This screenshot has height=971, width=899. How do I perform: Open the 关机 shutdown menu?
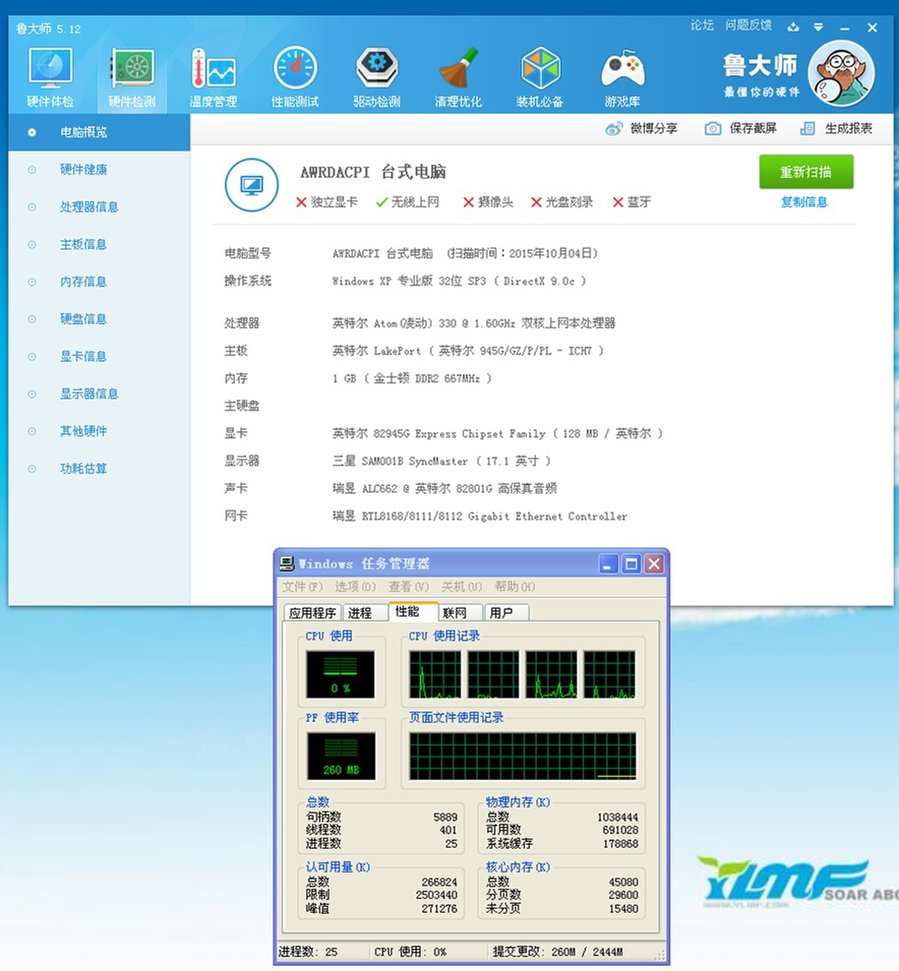tap(458, 587)
